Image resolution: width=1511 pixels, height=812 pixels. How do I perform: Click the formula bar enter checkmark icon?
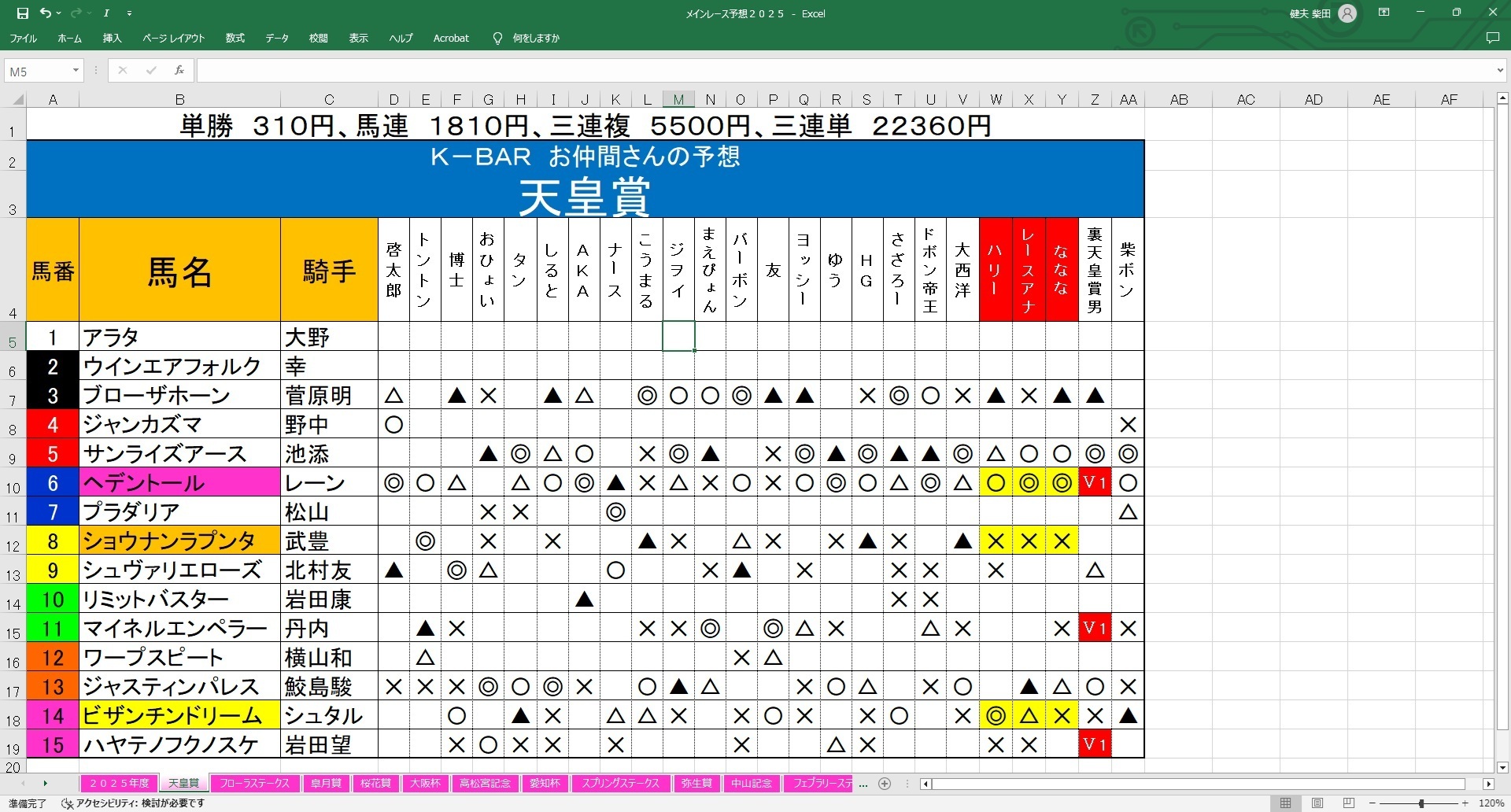tap(150, 71)
